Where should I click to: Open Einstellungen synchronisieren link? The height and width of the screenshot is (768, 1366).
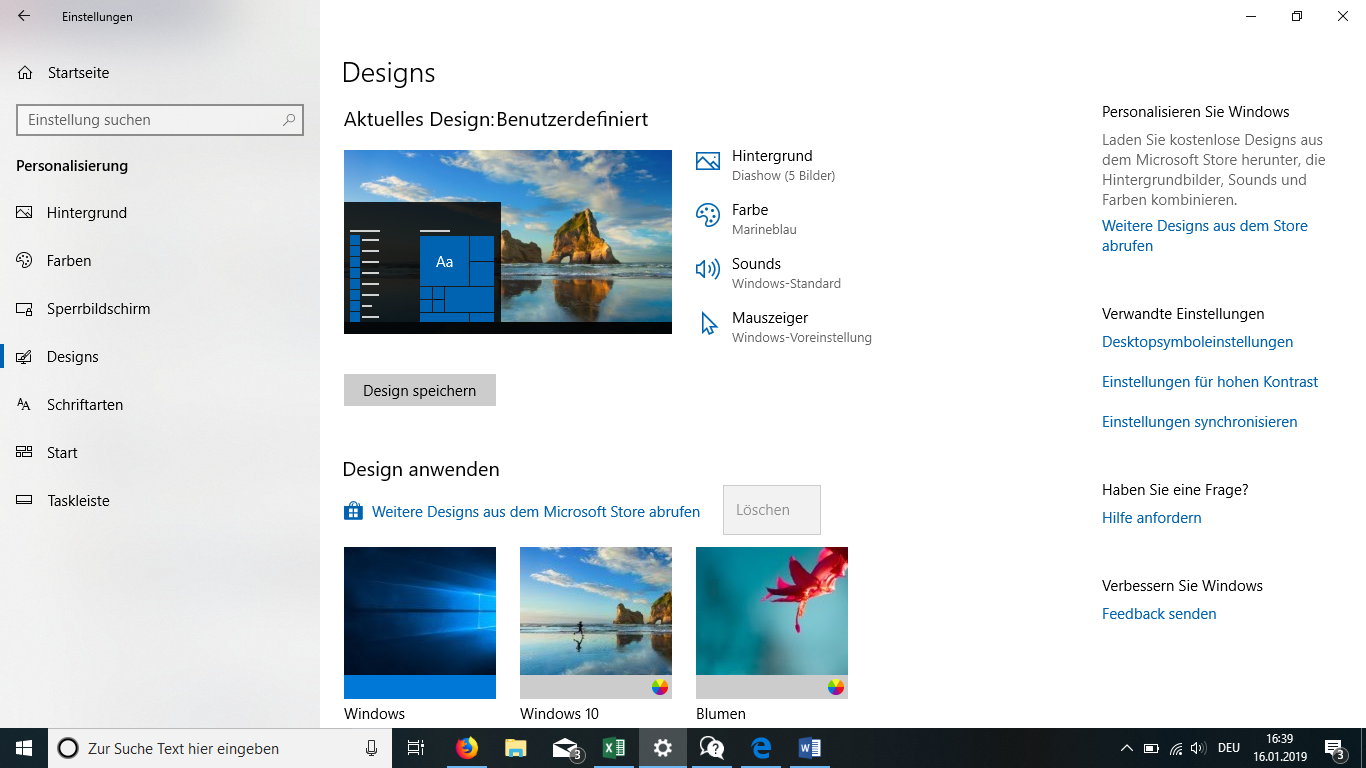1200,422
